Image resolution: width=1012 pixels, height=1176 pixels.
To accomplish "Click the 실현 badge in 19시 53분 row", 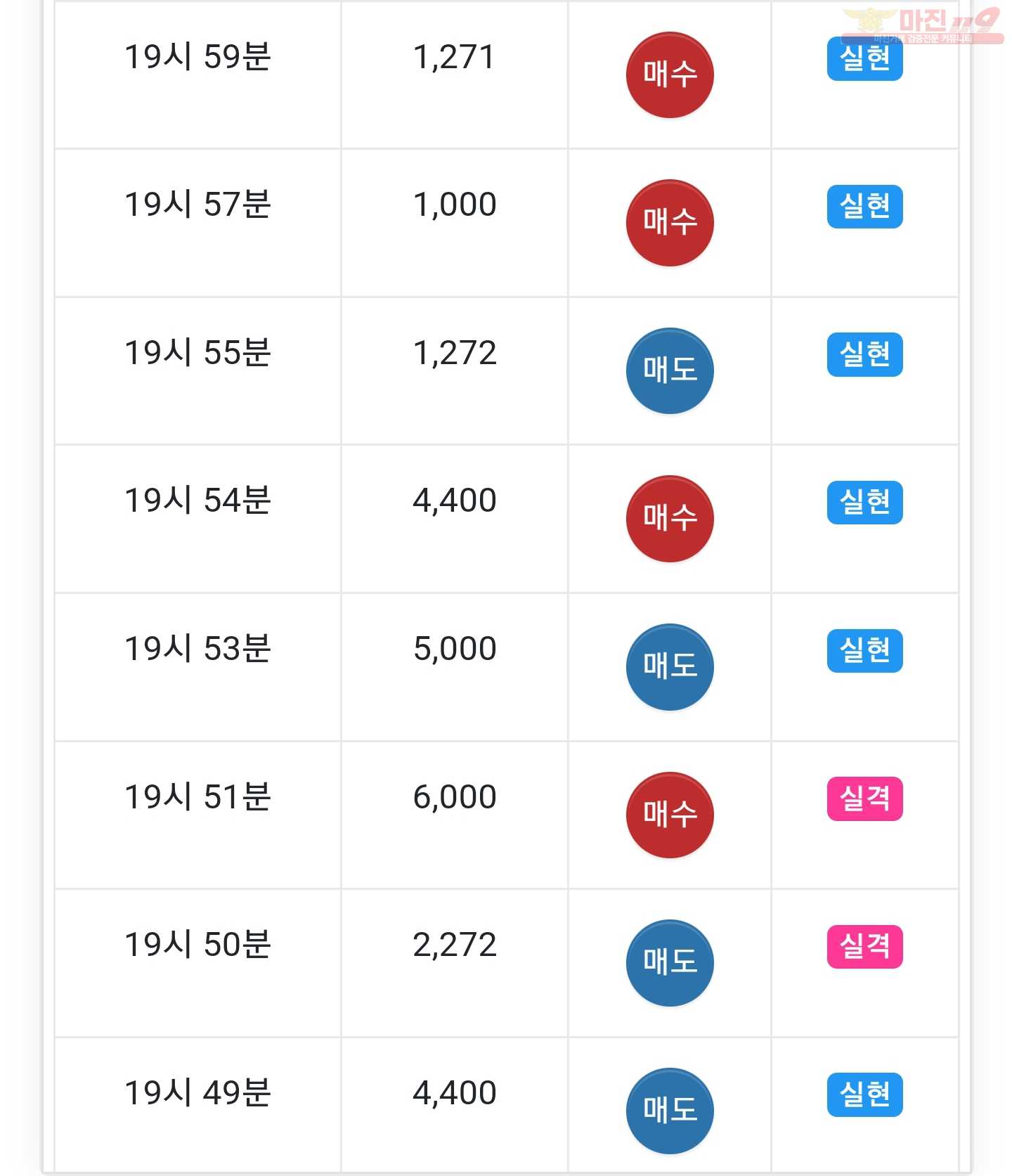I will [864, 650].
